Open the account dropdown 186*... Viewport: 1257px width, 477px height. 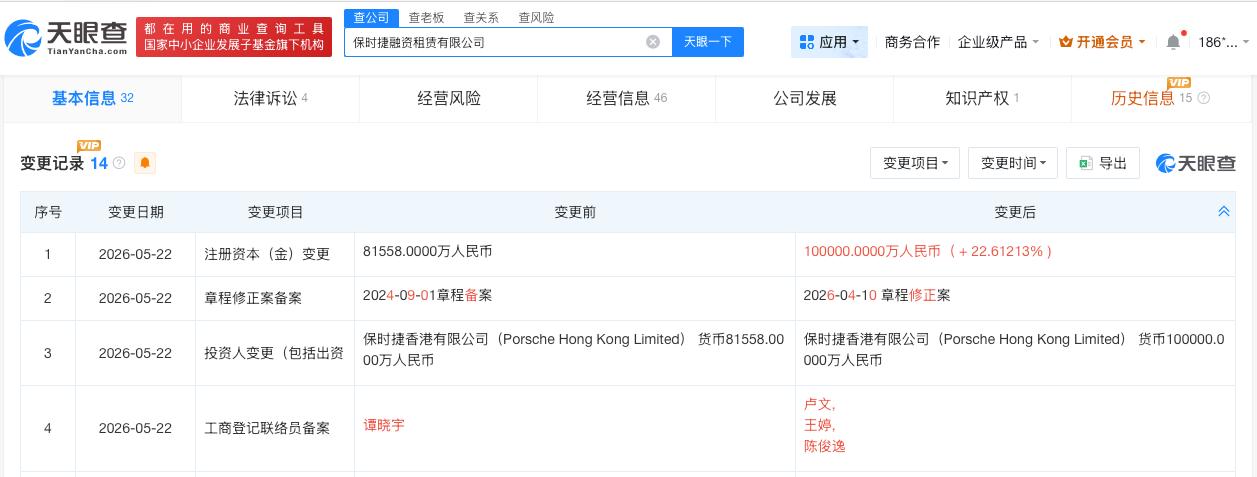pyautogui.click(x=1223, y=42)
